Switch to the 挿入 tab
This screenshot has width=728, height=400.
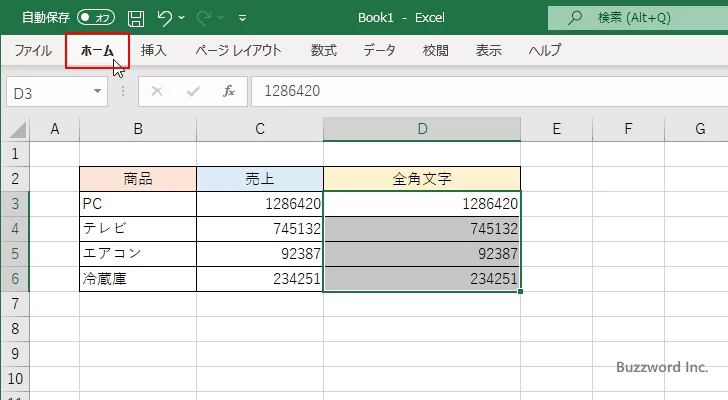pyautogui.click(x=154, y=50)
